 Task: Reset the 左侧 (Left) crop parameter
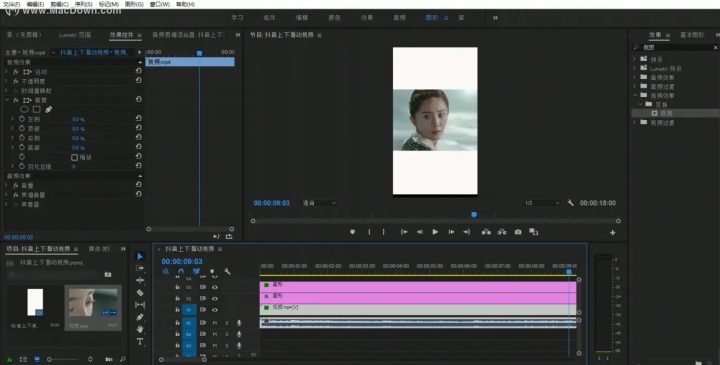[138, 118]
